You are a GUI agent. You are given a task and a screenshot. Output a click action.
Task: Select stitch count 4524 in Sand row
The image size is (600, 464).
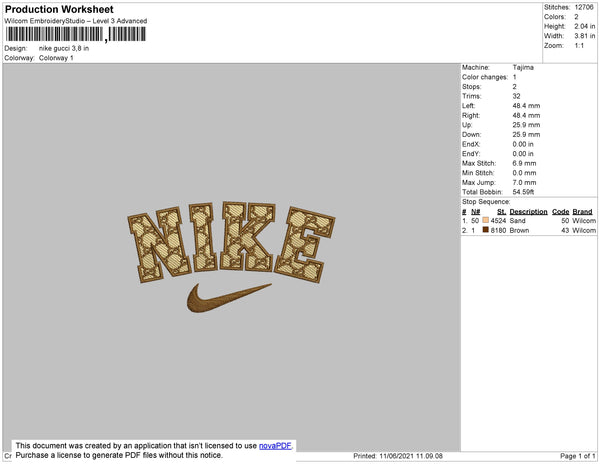(498, 221)
